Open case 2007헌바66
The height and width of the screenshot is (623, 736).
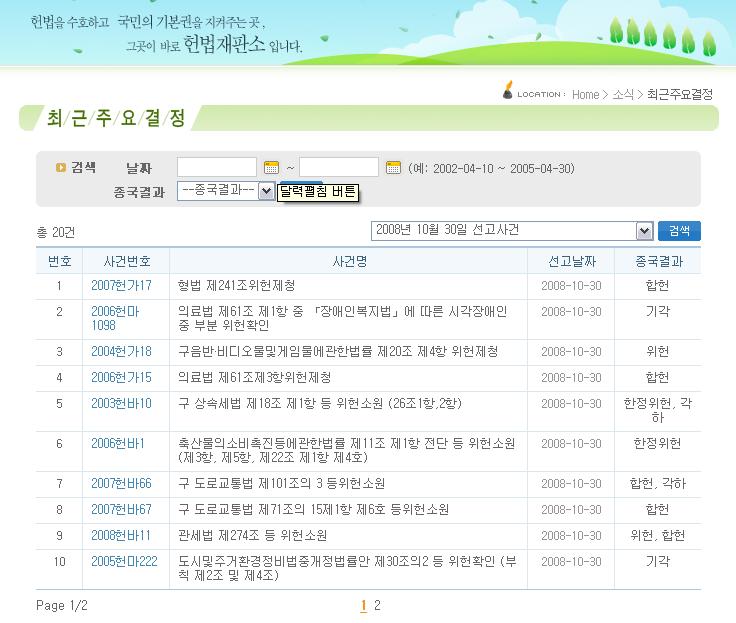click(121, 484)
